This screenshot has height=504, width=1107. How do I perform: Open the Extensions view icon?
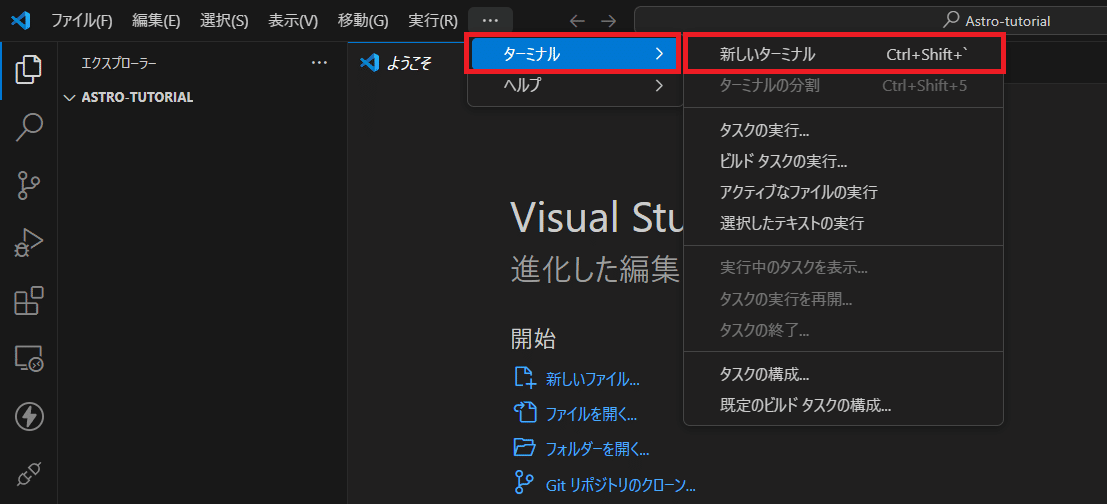pyautogui.click(x=28, y=301)
